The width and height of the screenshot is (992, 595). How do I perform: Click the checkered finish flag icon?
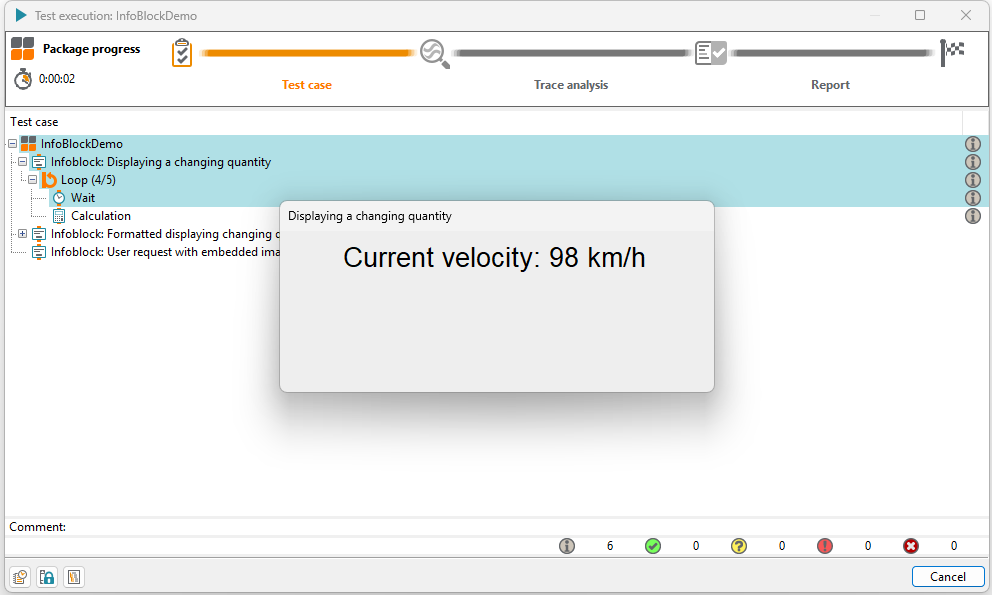click(952, 53)
